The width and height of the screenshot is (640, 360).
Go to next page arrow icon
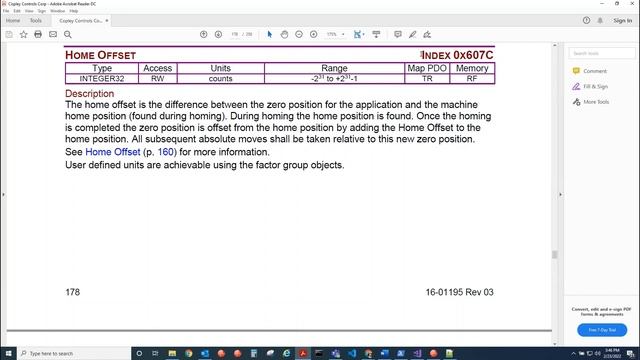pyautogui.click(x=218, y=34)
